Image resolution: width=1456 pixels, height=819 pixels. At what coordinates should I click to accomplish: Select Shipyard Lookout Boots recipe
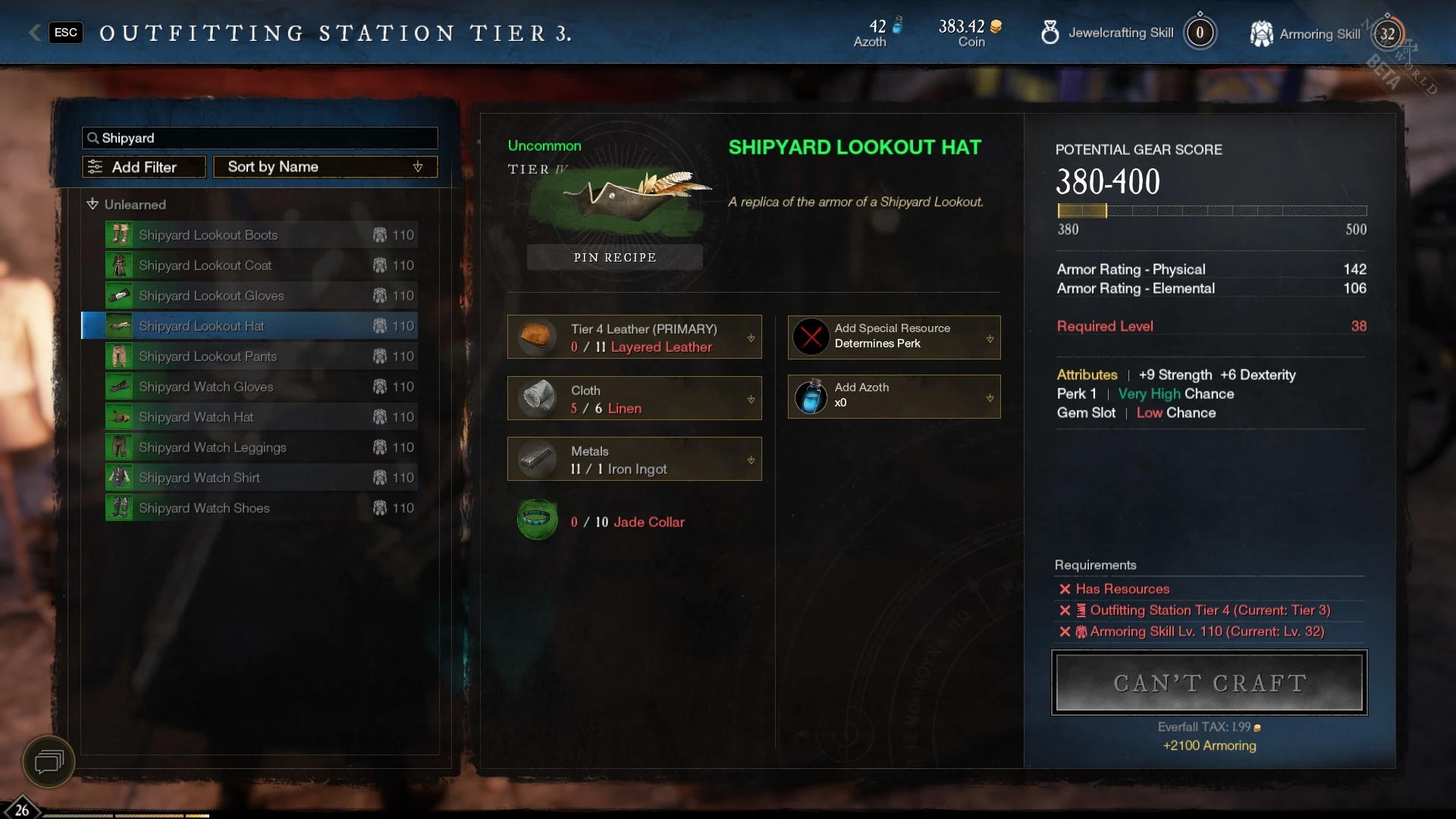point(261,235)
